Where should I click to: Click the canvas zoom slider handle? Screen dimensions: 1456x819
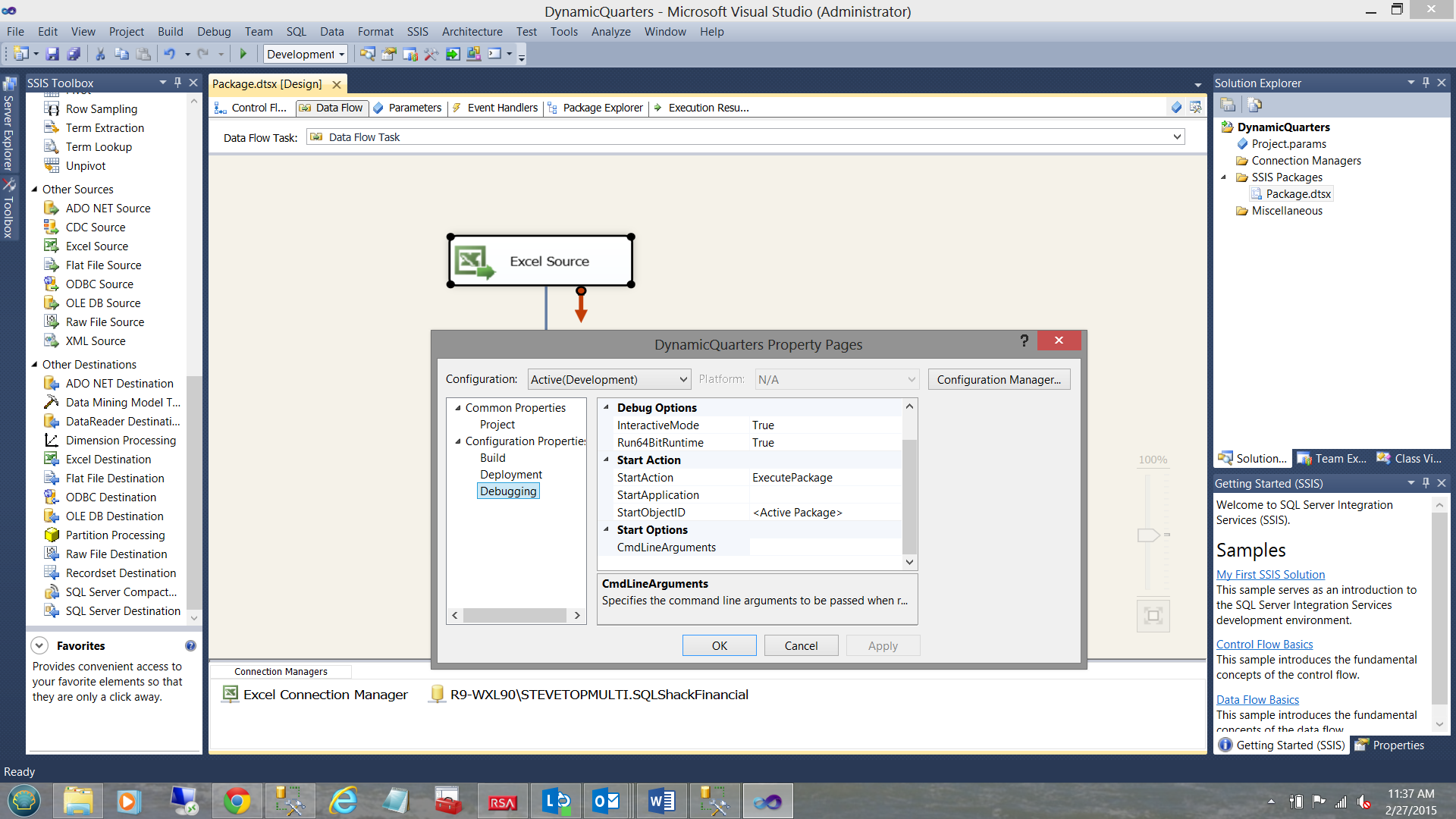(x=1148, y=535)
